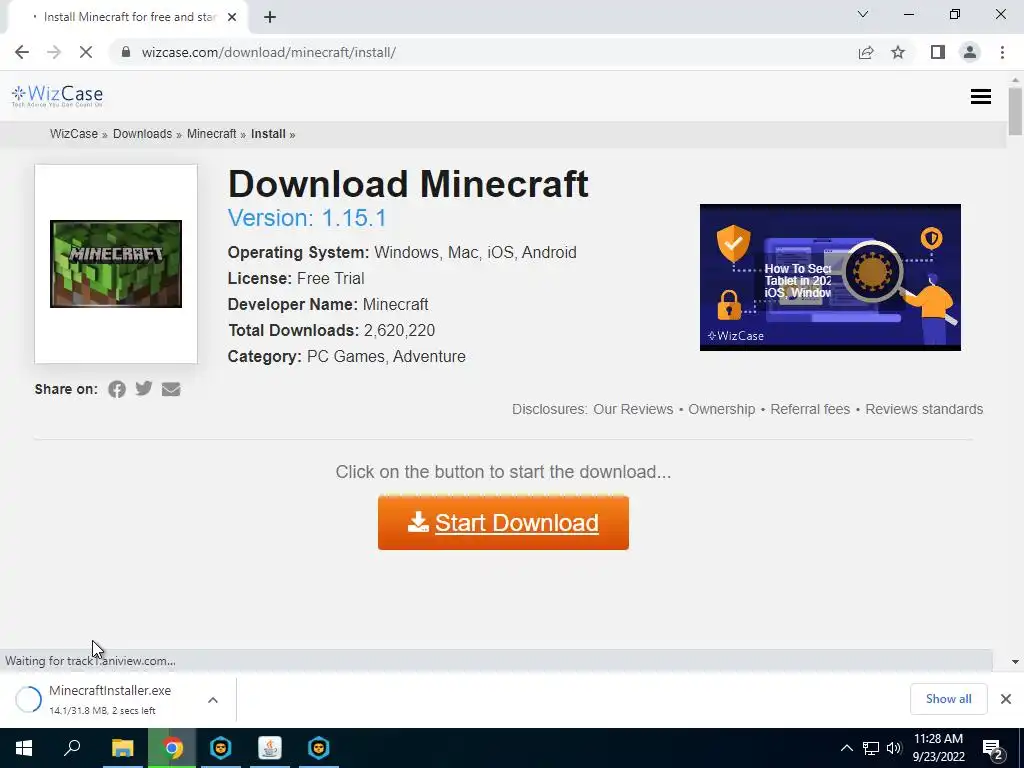Open the Chrome three-dot menu
The height and width of the screenshot is (768, 1024).
1002,52
